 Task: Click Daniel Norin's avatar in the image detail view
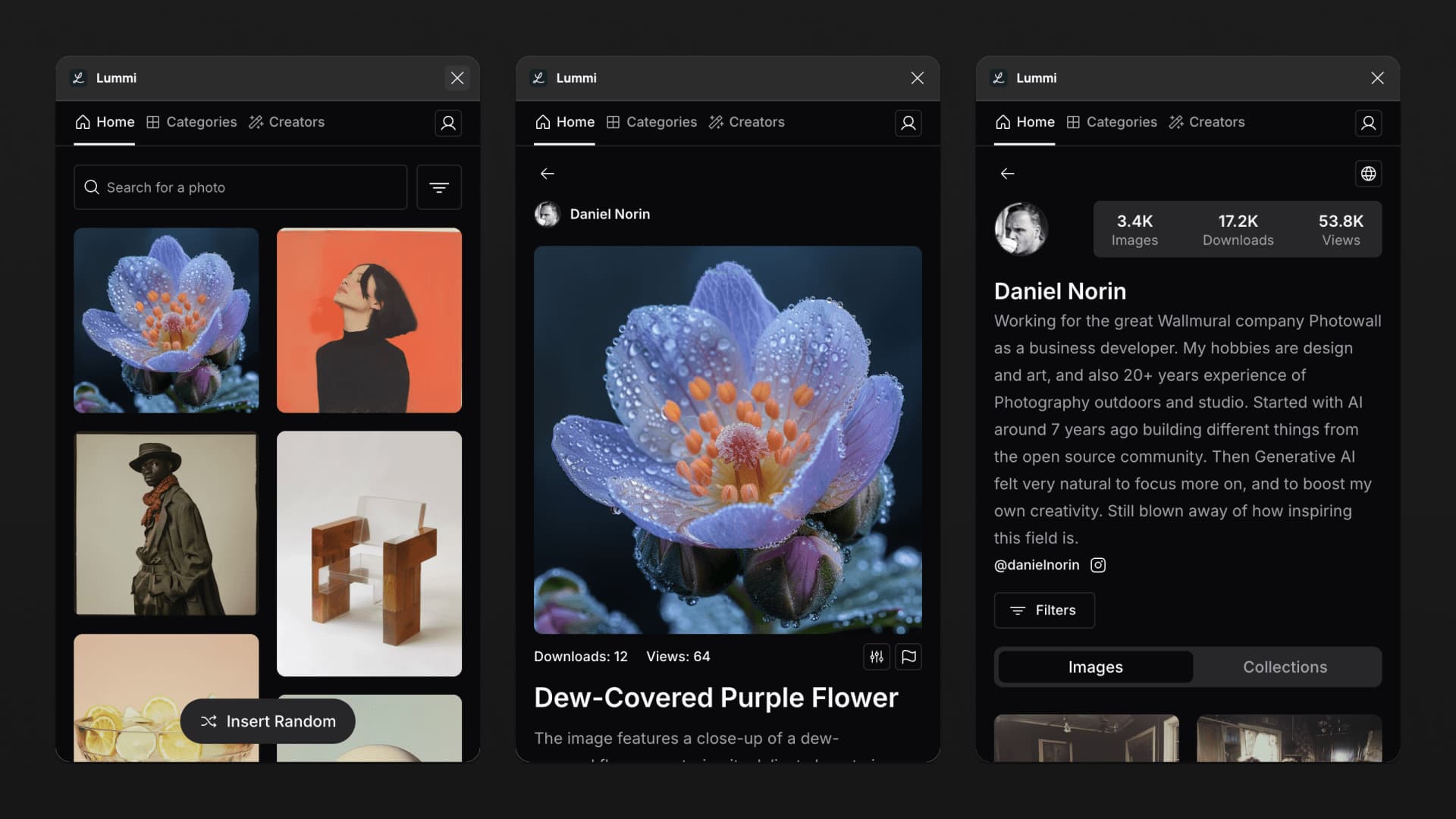coord(547,215)
